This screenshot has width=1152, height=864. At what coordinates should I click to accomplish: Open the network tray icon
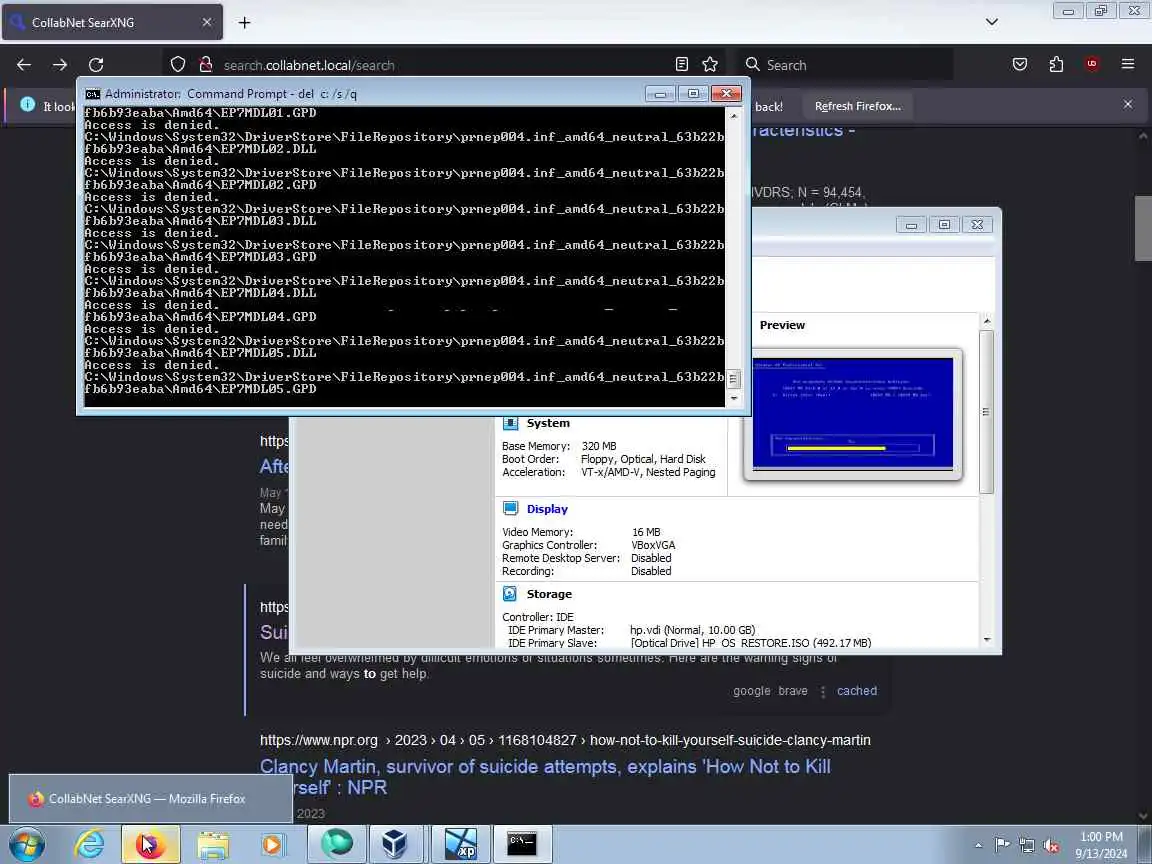[x=1026, y=845]
